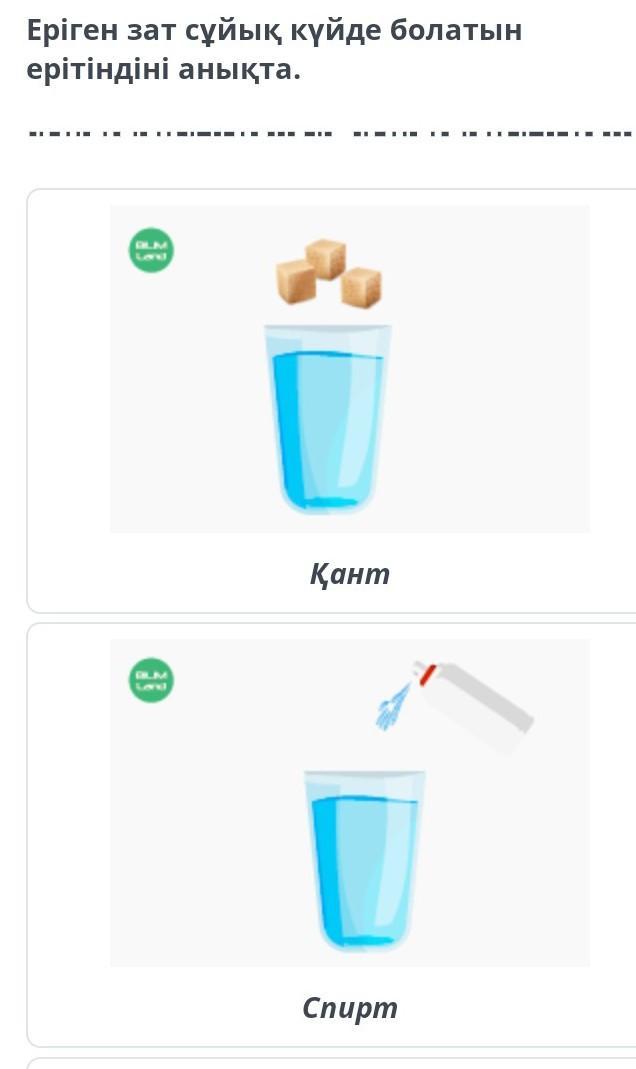The image size is (636, 1069).
Task: Click the green BilimLand logo in Спирт card
Action: click(x=151, y=681)
